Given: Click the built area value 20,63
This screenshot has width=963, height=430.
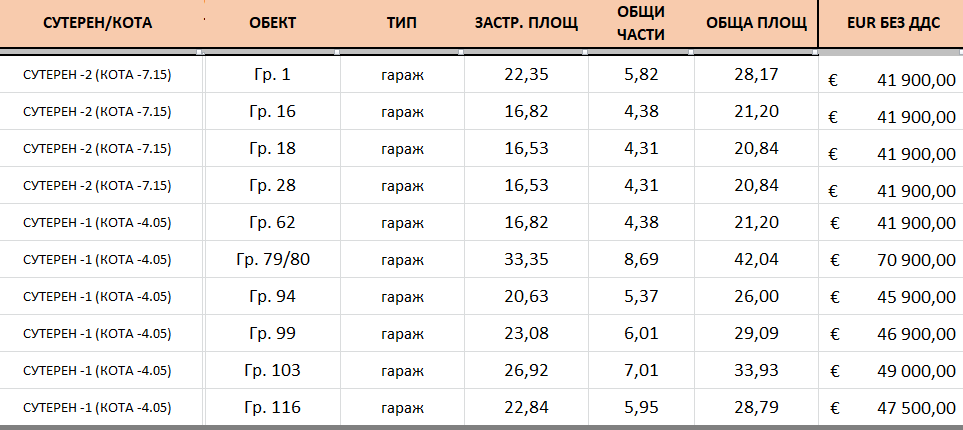Looking at the screenshot, I should coord(526,297).
